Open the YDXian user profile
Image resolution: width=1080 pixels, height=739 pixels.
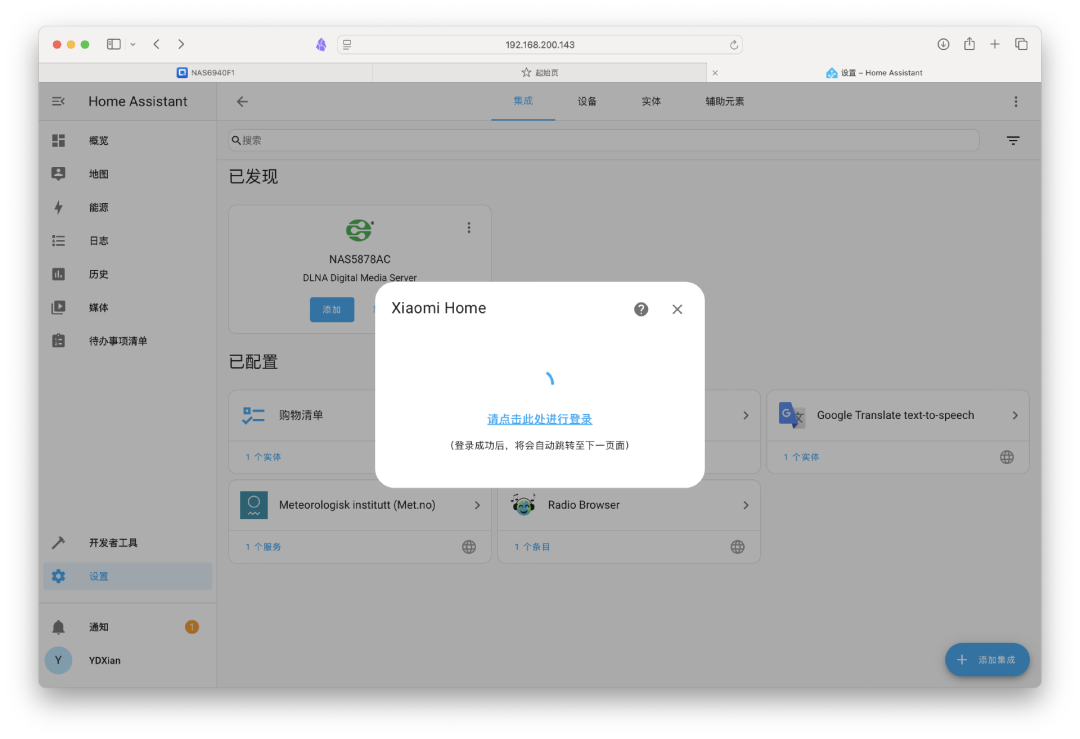104,660
